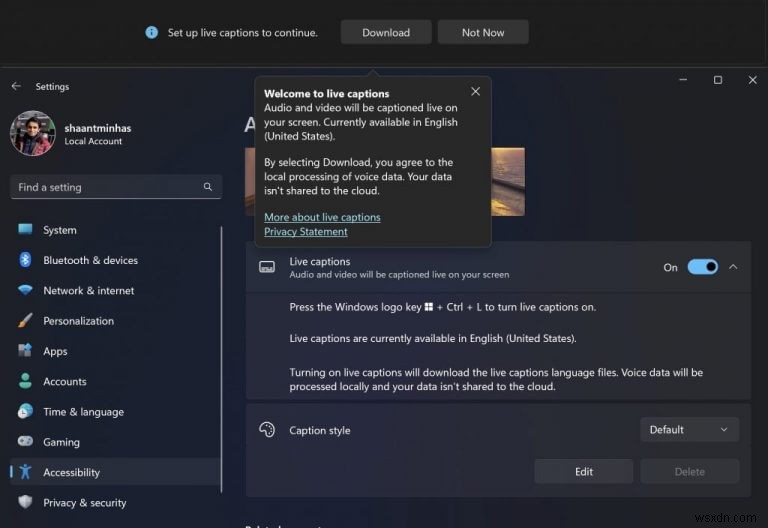Open Gaming settings
The height and width of the screenshot is (528, 768).
point(115,442)
